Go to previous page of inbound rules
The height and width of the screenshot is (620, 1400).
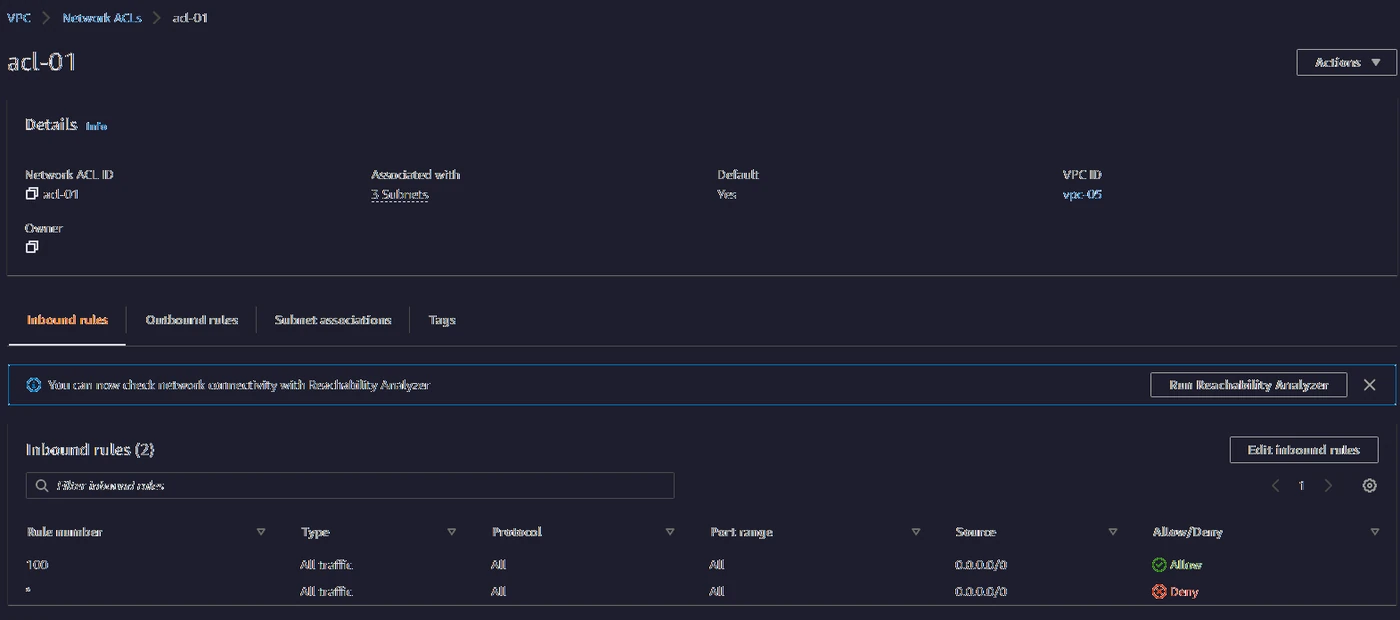[x=1275, y=486]
